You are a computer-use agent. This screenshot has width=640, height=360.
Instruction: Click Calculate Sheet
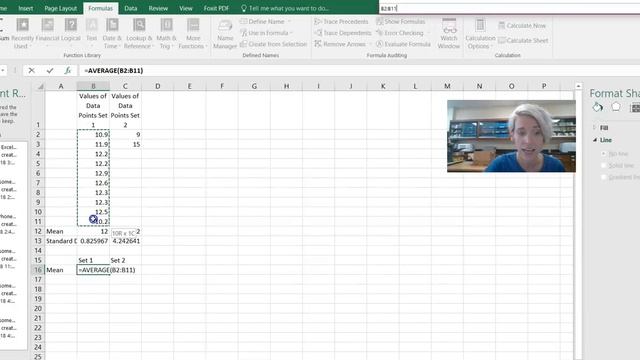[x=523, y=40]
